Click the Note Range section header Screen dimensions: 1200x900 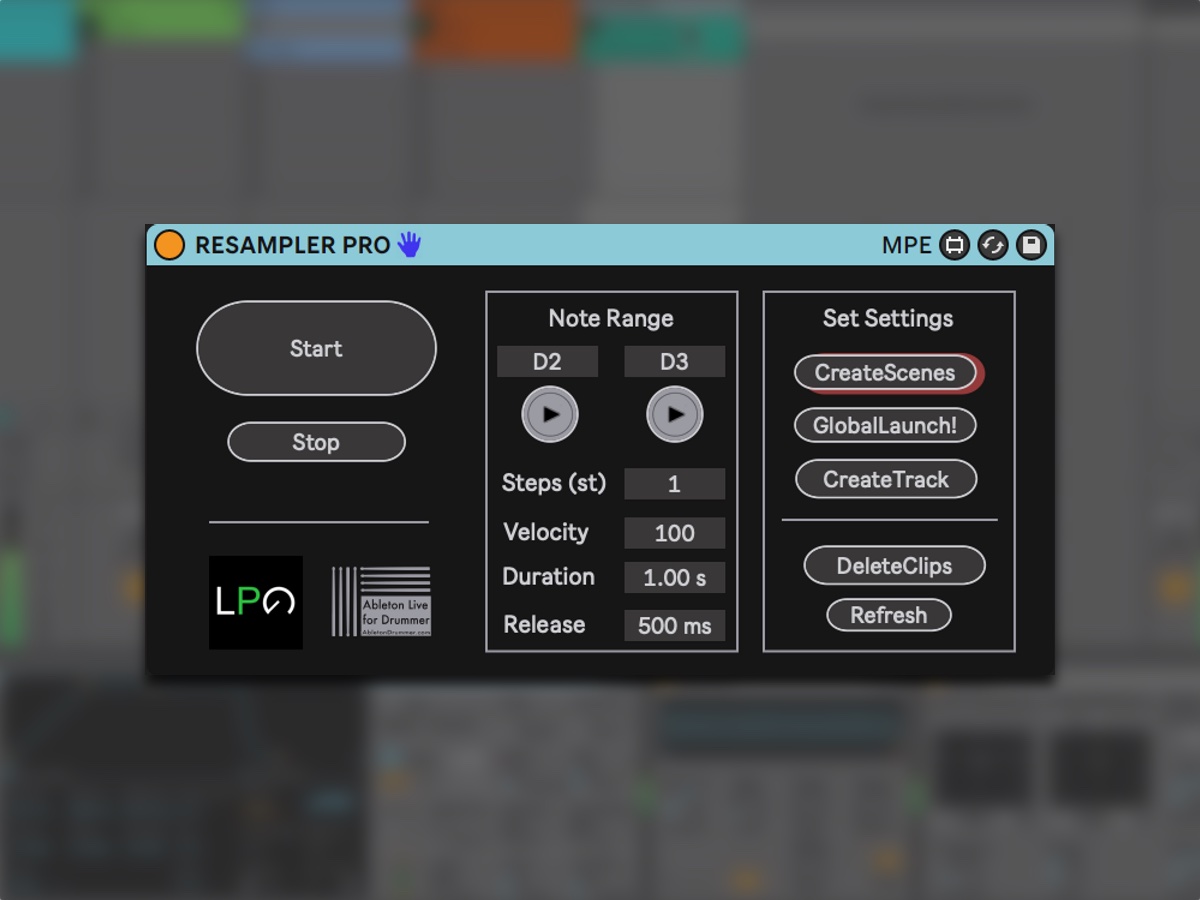pos(610,318)
